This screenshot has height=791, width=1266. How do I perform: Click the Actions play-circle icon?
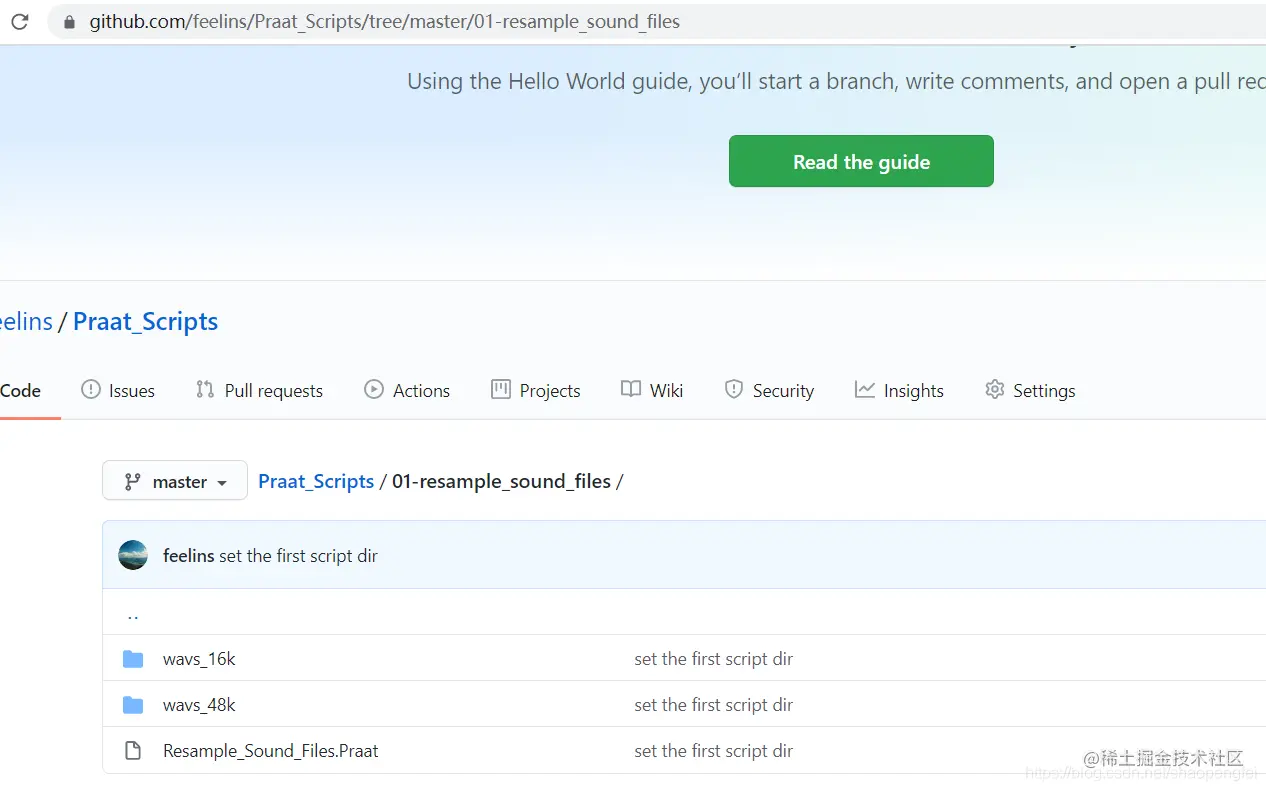coord(374,390)
